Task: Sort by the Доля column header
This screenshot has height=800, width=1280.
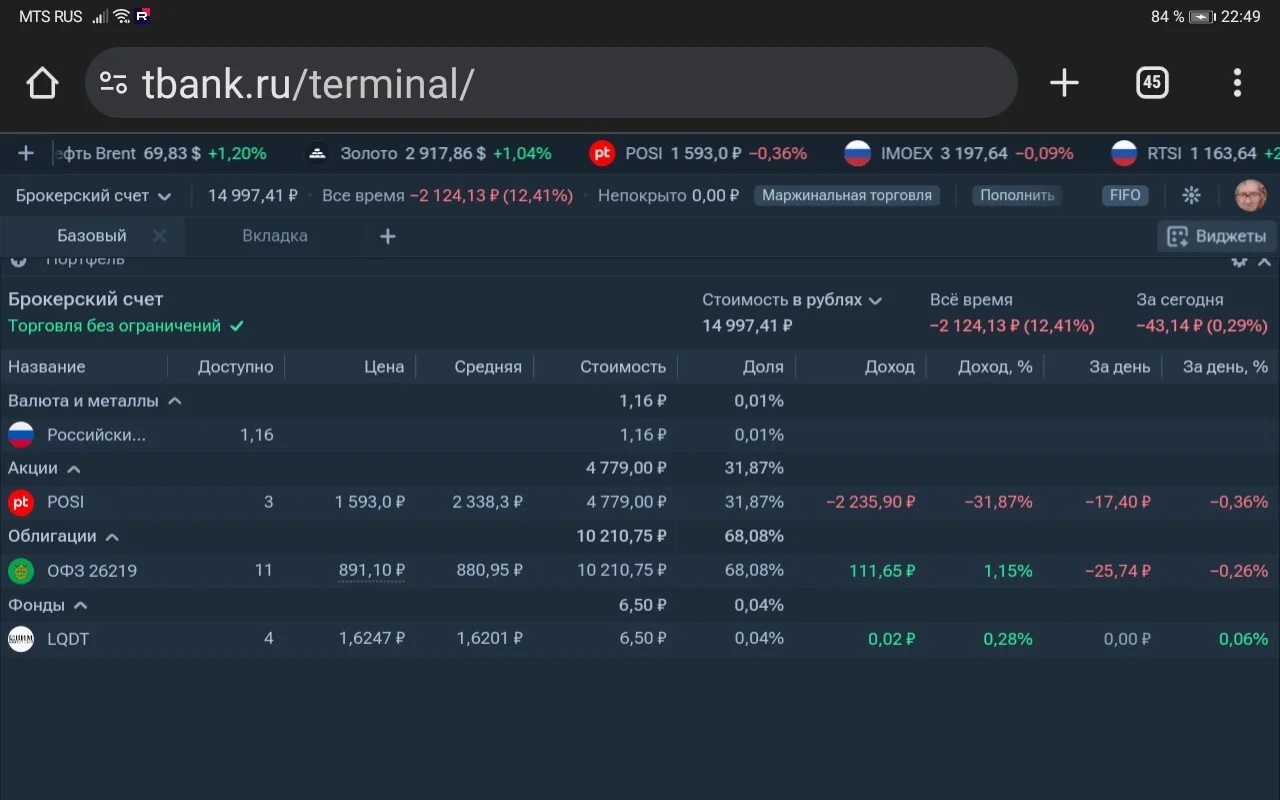Action: click(763, 367)
